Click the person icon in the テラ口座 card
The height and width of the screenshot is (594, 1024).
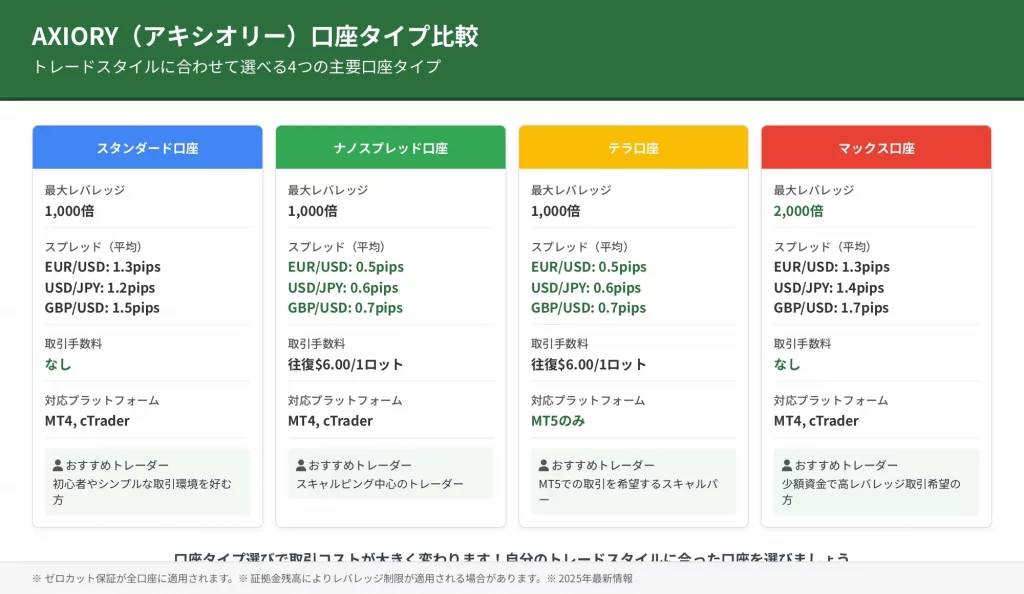tap(544, 466)
